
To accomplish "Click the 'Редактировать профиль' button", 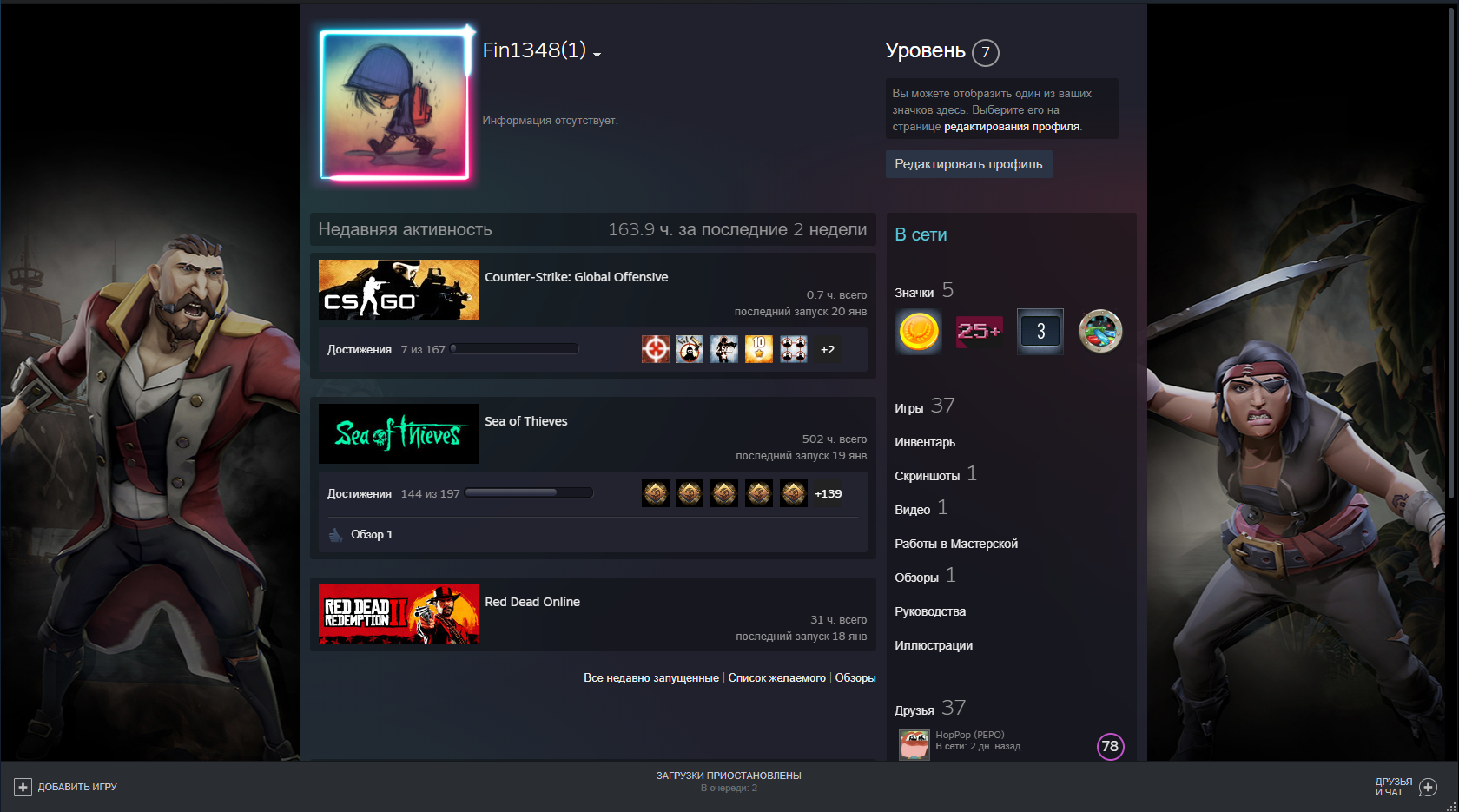I will tap(968, 164).
